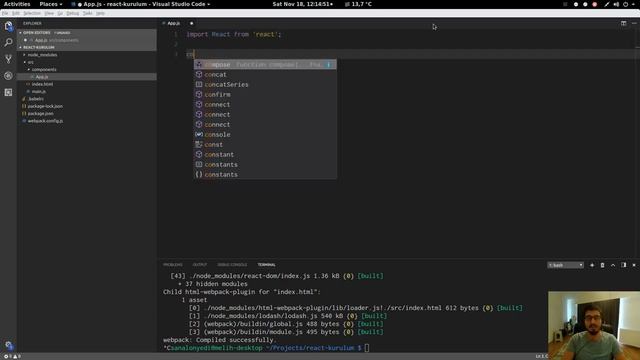Select the const keyword suggestion
The height and width of the screenshot is (360, 640).
[265, 144]
